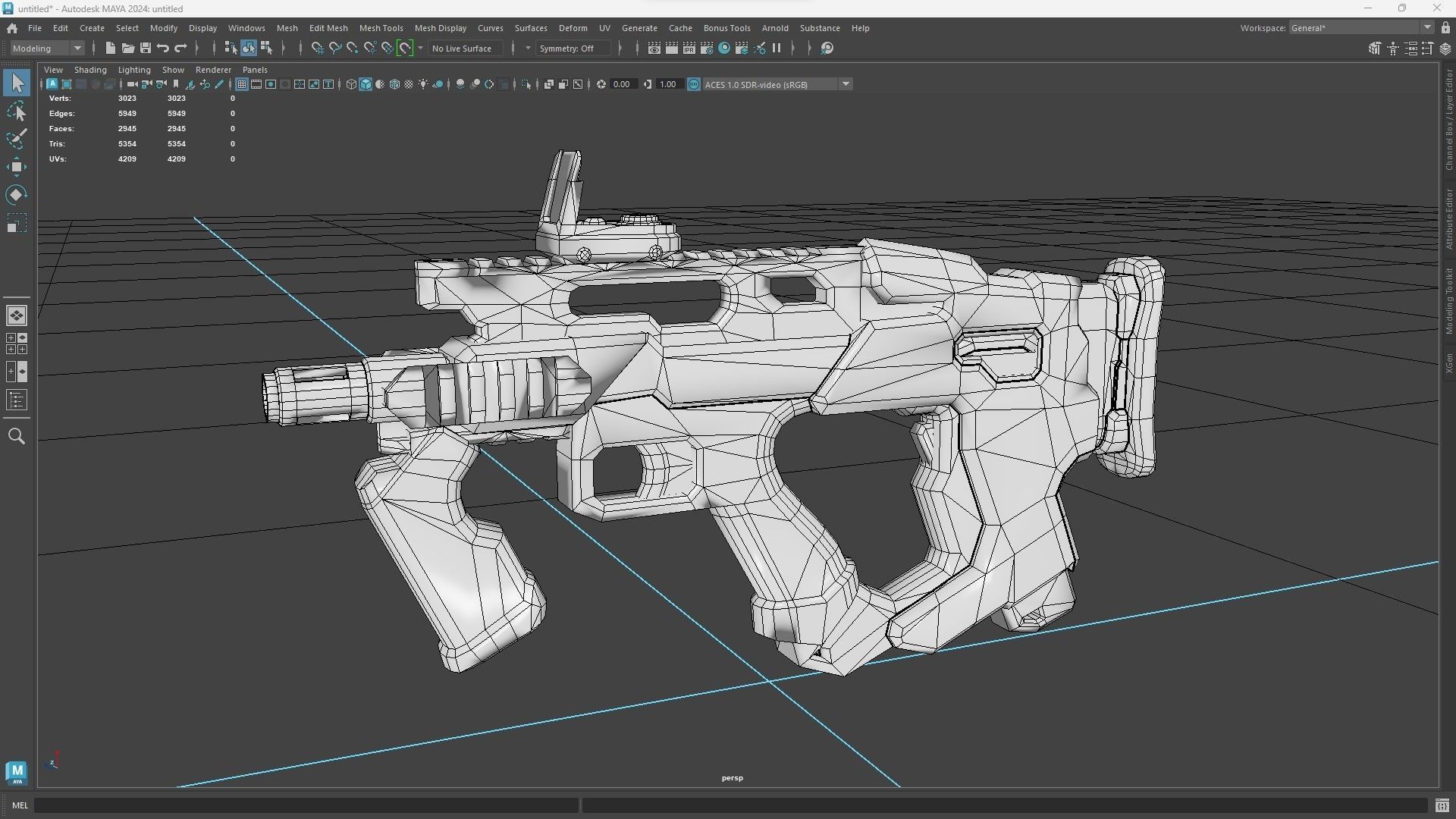
Task: Open the Workspace General dropdown
Action: pos(1427,27)
